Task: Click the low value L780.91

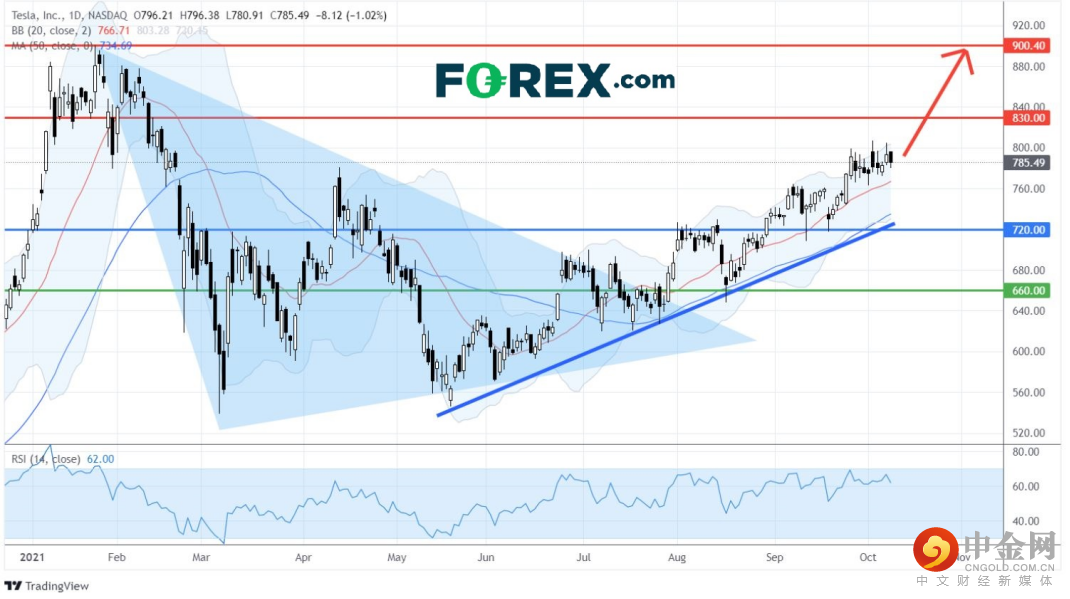Action: point(244,15)
